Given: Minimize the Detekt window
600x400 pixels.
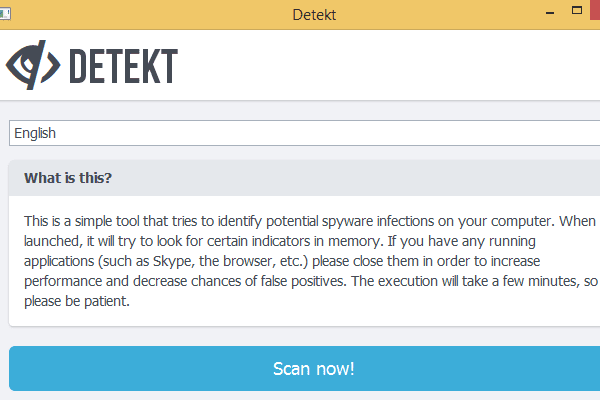Looking at the screenshot, I should coord(548,13).
